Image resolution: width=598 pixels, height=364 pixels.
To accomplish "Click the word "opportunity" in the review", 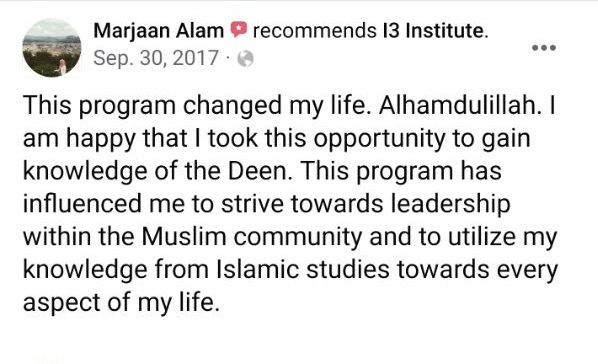I will click(379, 139).
